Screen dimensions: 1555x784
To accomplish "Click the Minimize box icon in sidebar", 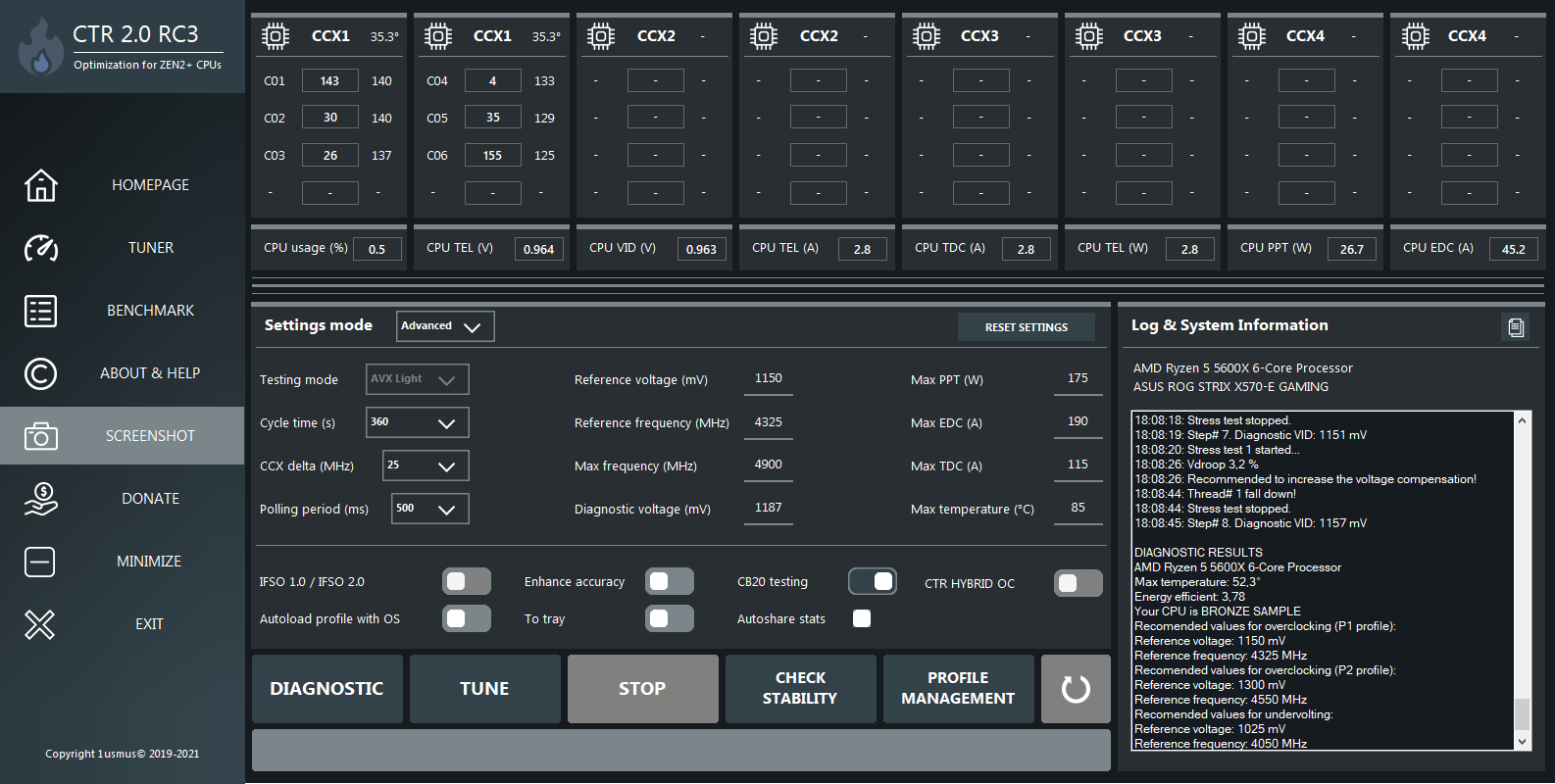I will [x=40, y=562].
